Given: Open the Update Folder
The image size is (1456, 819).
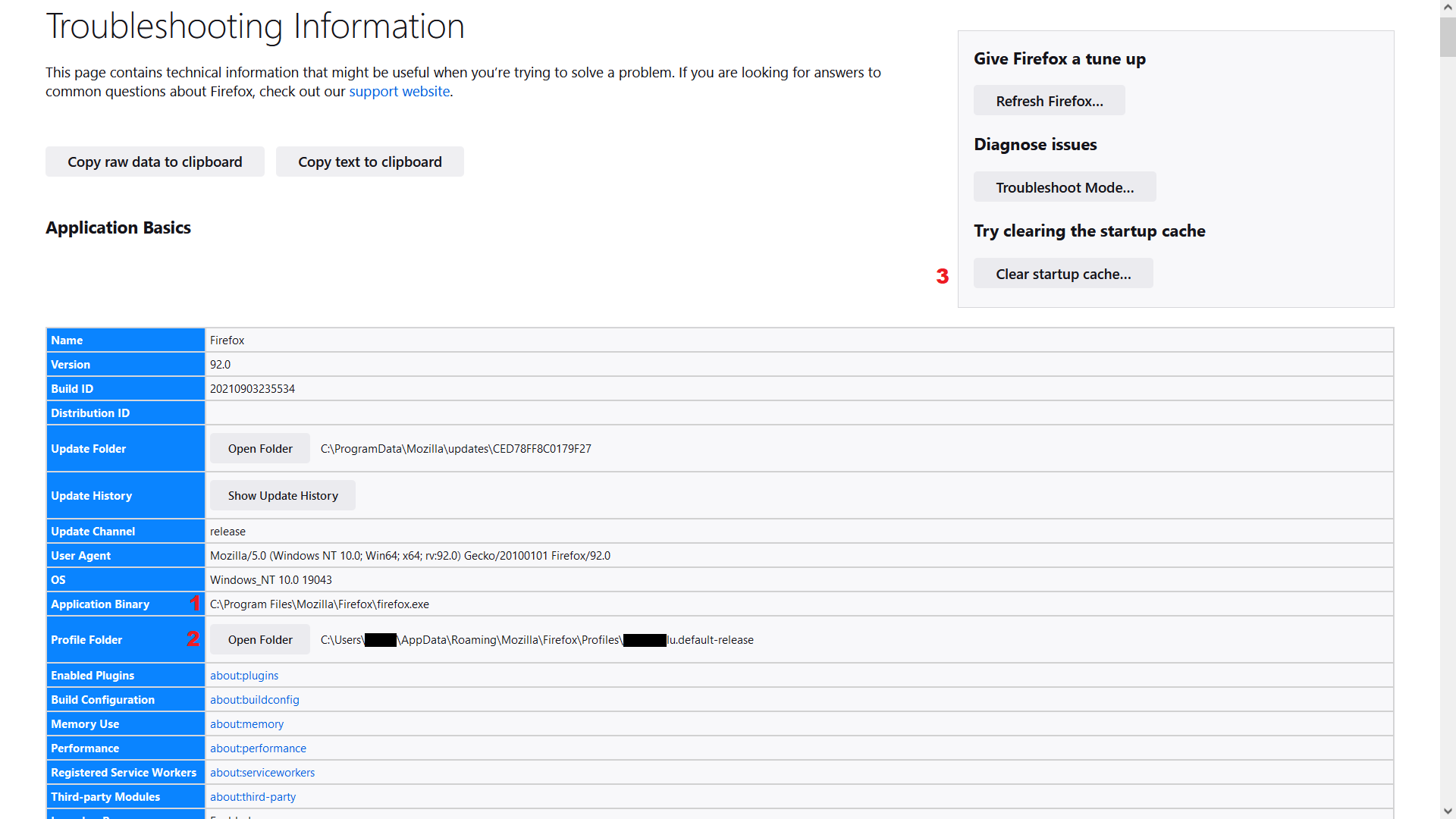Looking at the screenshot, I should click(x=259, y=448).
